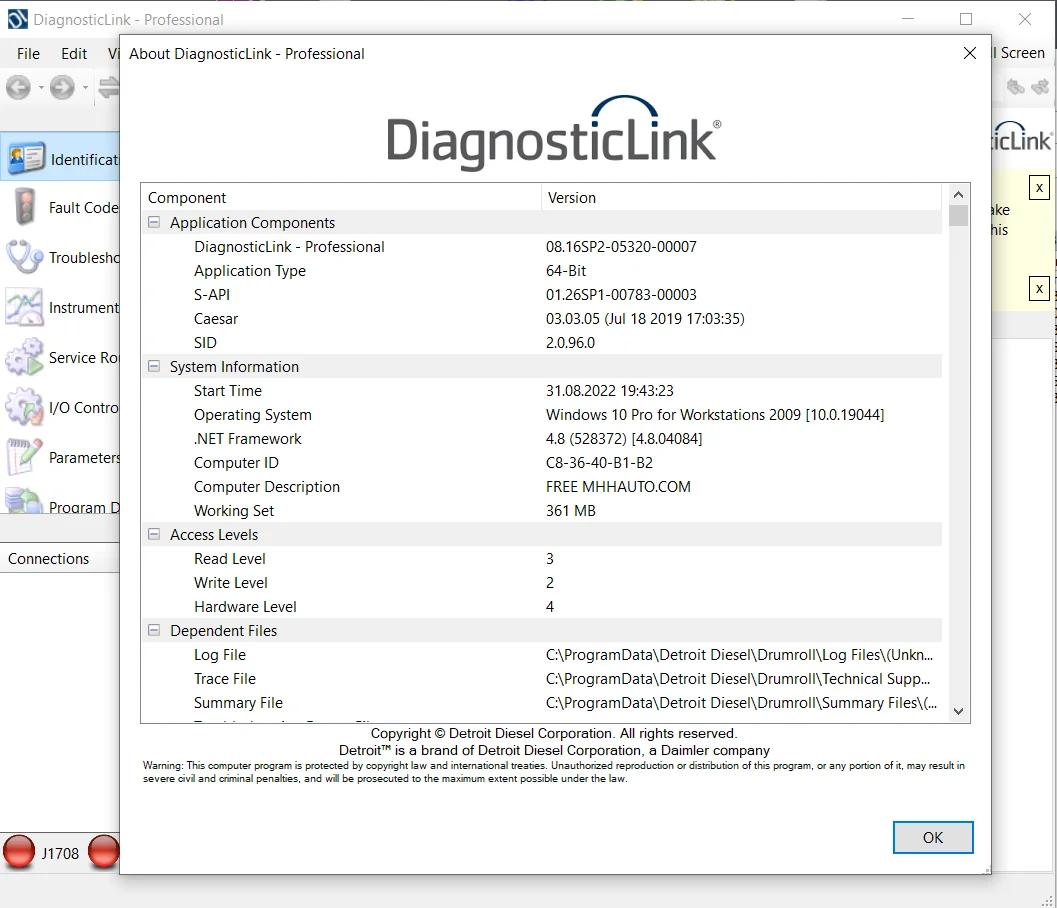Select the .NET Framework row
Image resolution: width=1057 pixels, height=908 pixels.
click(x=541, y=438)
